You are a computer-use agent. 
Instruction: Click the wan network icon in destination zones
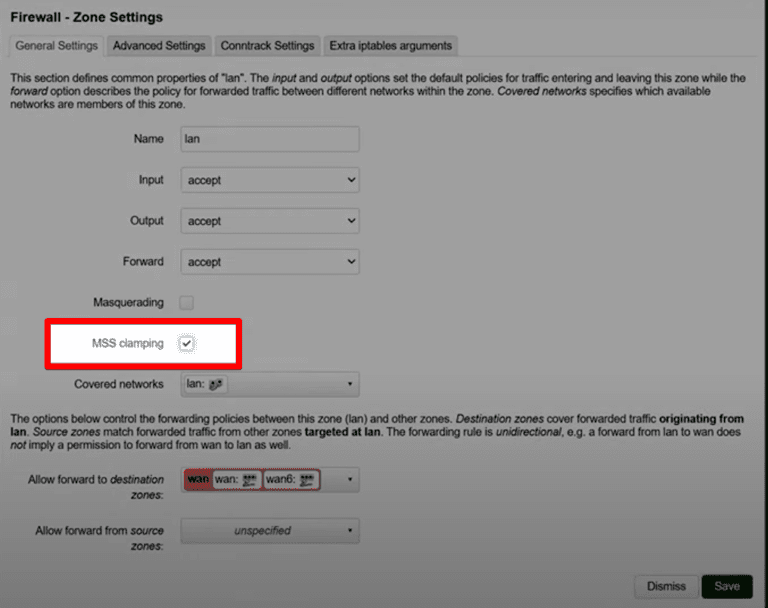[x=249, y=480]
